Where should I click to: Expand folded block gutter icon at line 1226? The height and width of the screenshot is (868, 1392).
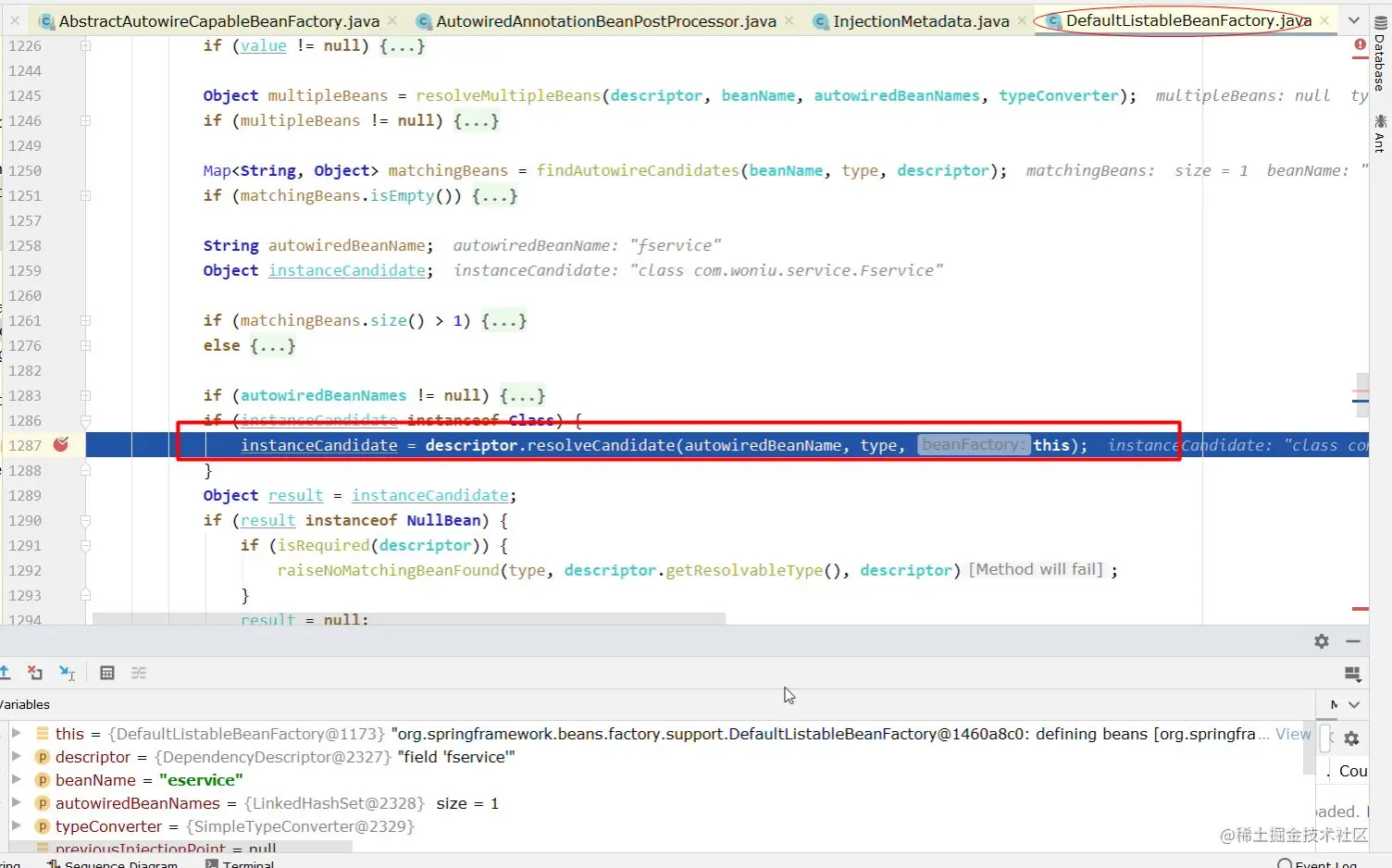point(85,45)
